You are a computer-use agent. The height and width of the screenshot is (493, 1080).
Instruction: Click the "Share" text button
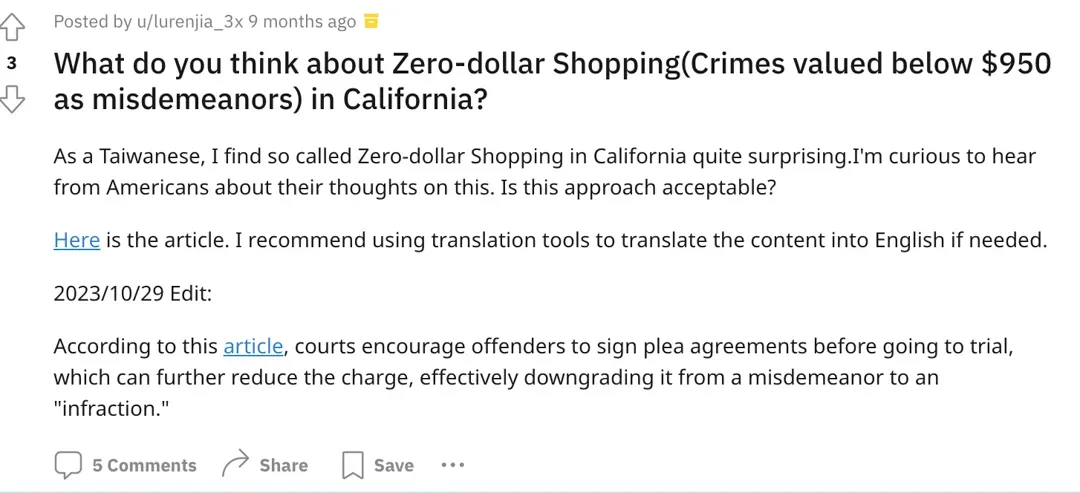click(x=283, y=465)
